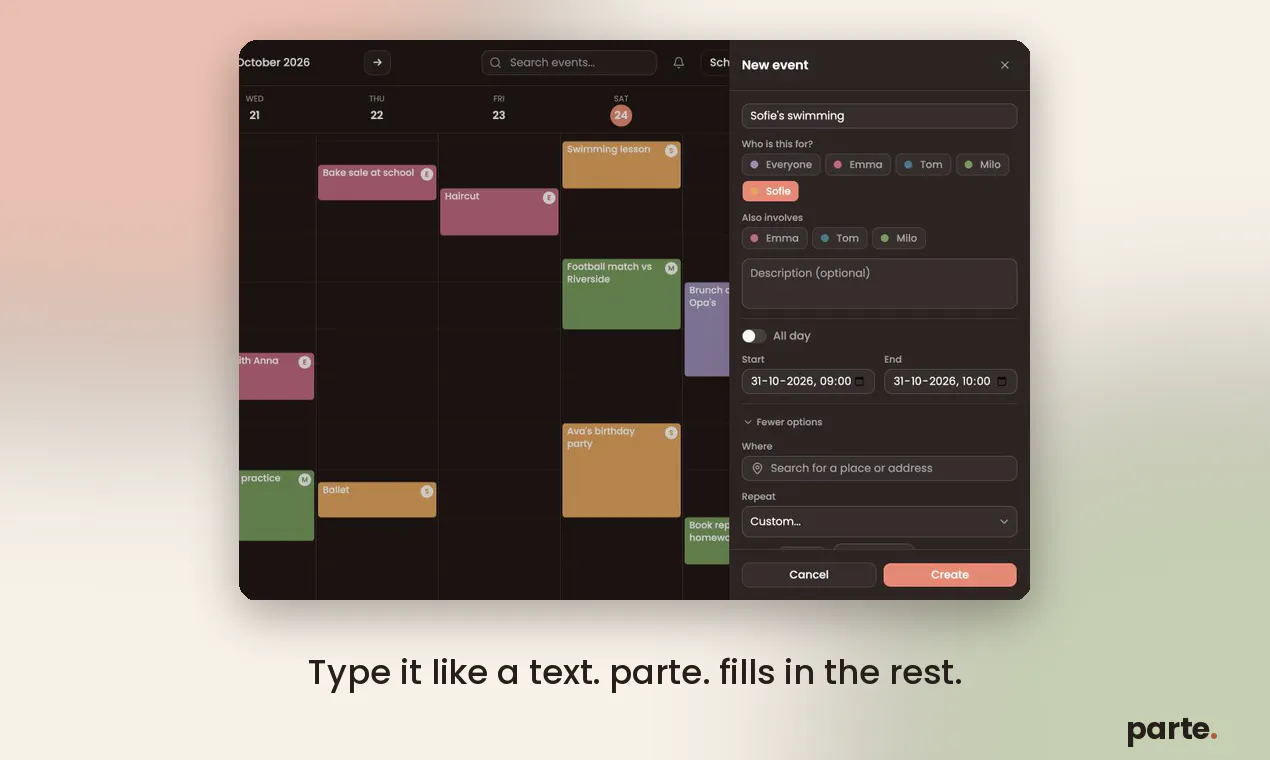Click the event title field "Sofie's swimming"
This screenshot has width=1270, height=760.
click(x=879, y=116)
